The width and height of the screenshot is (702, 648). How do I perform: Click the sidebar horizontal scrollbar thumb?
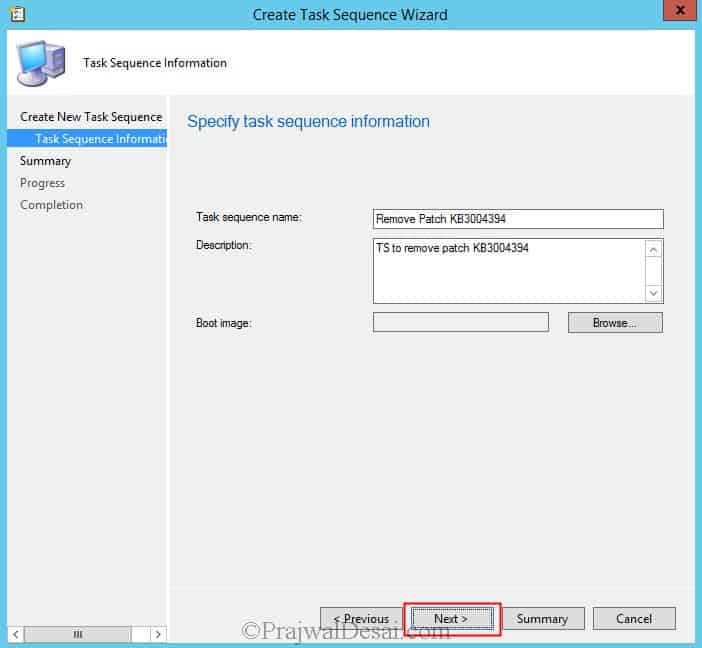[x=78, y=634]
